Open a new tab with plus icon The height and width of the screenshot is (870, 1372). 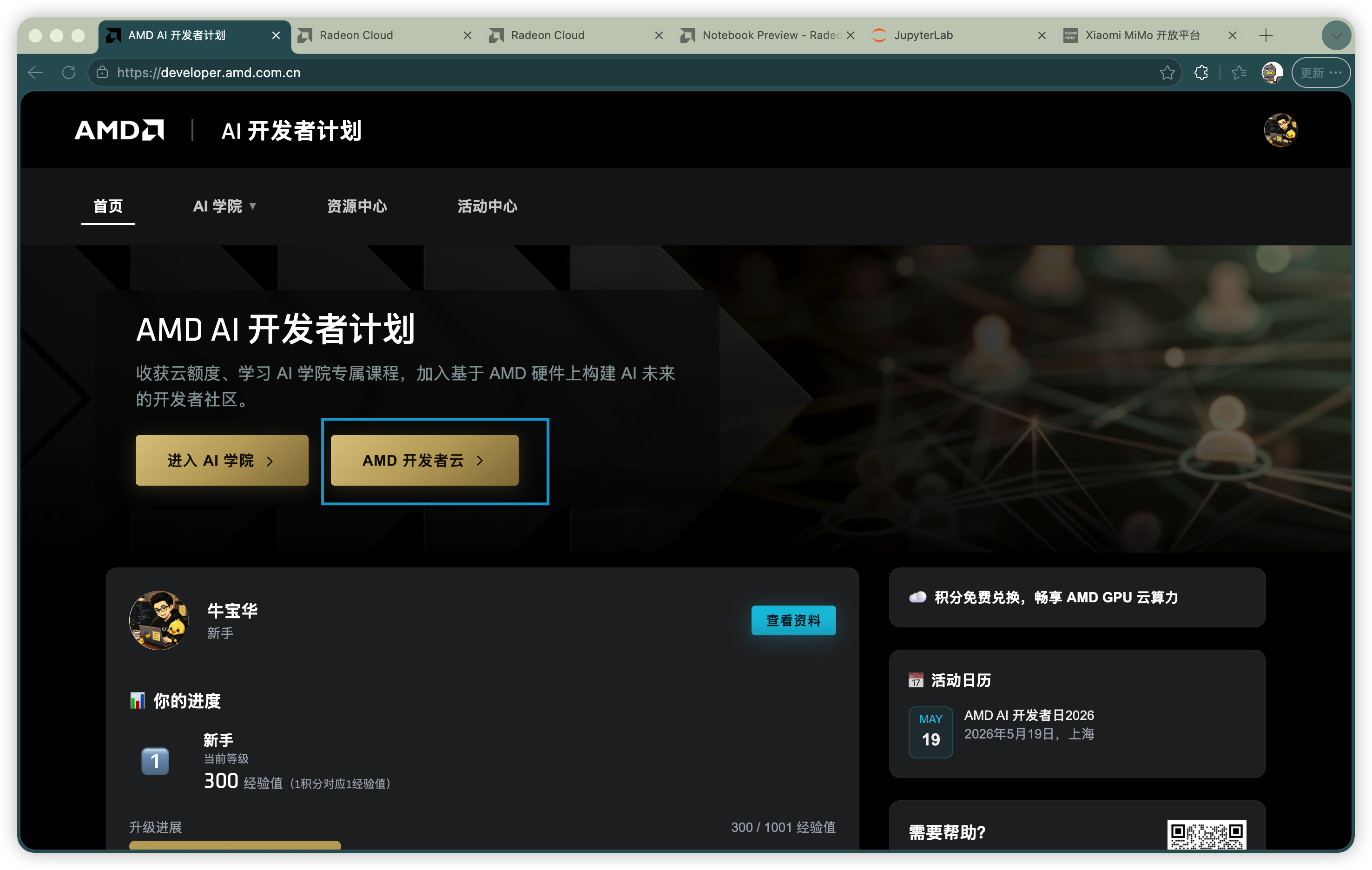pyautogui.click(x=1266, y=35)
